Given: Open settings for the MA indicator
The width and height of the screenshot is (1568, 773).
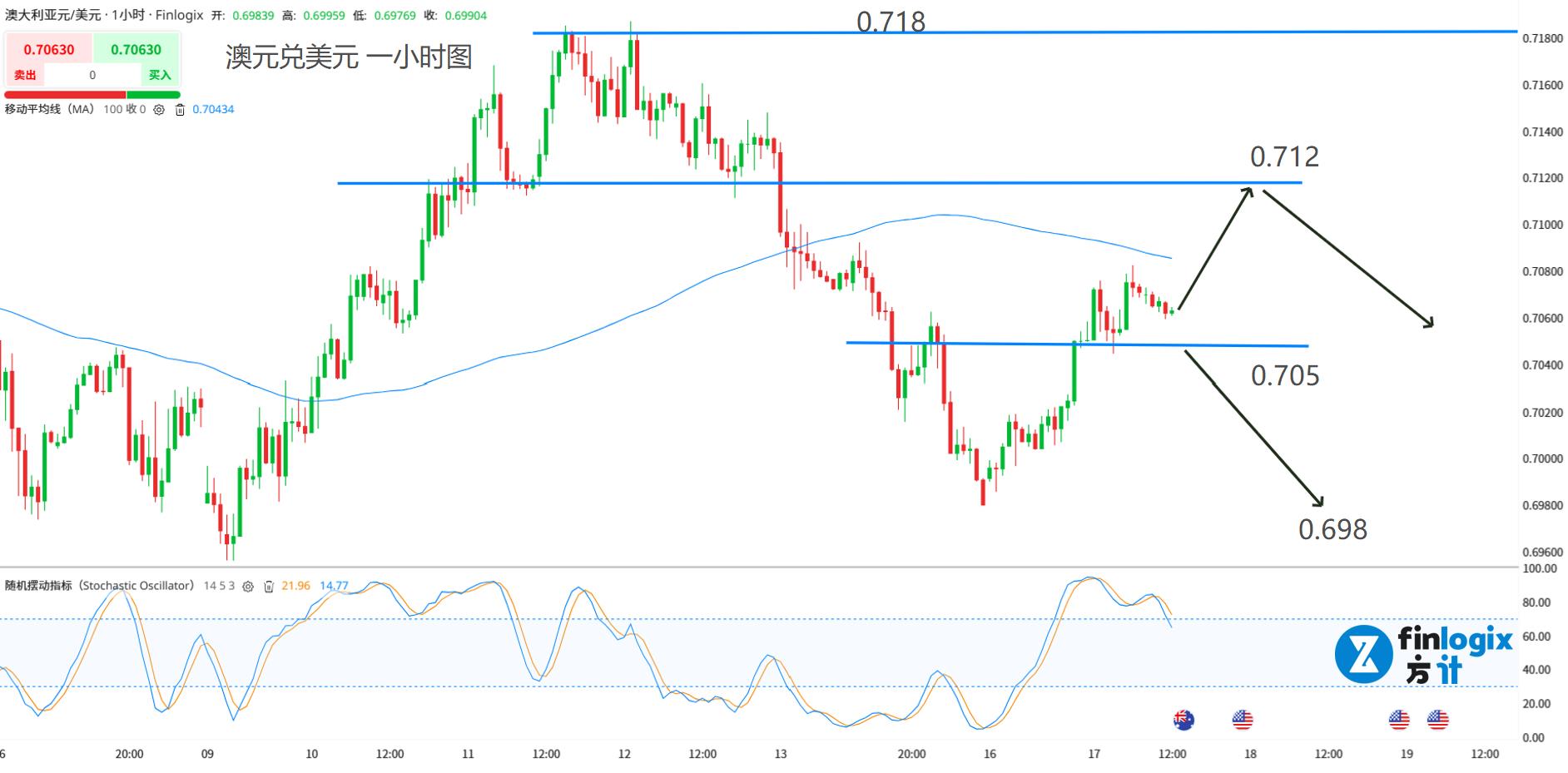Looking at the screenshot, I should point(160,110).
